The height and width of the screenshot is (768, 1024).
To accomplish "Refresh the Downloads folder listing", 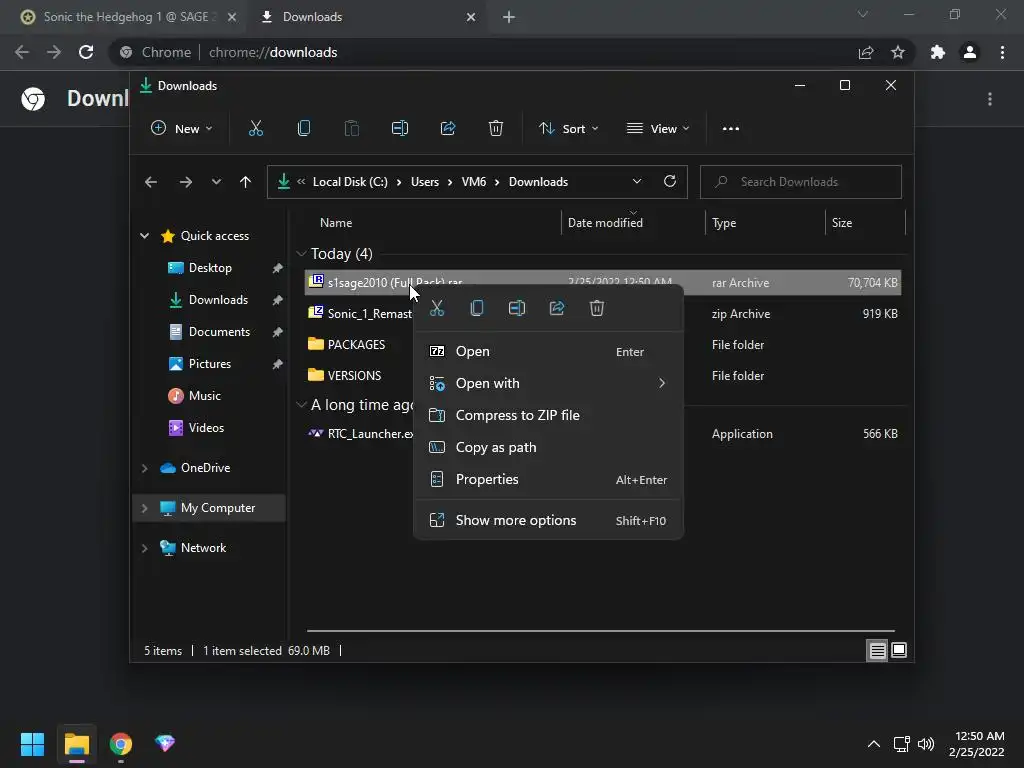I will [669, 182].
